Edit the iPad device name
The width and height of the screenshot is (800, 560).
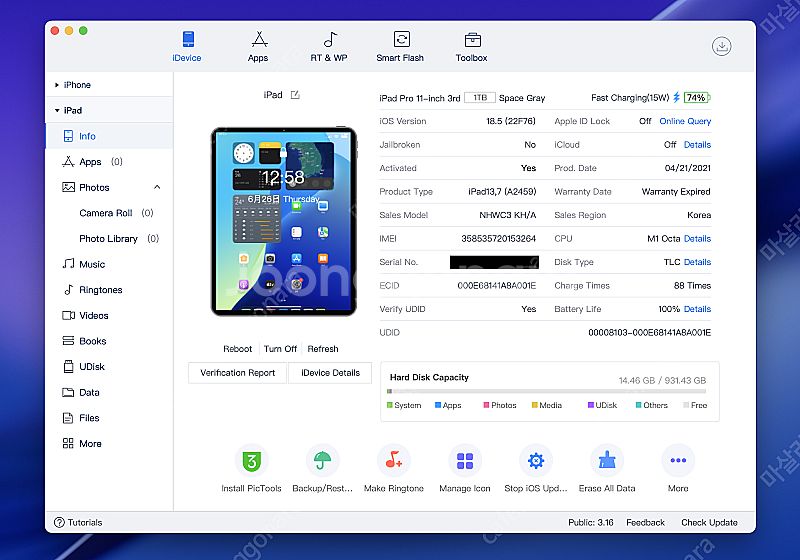[x=295, y=95]
